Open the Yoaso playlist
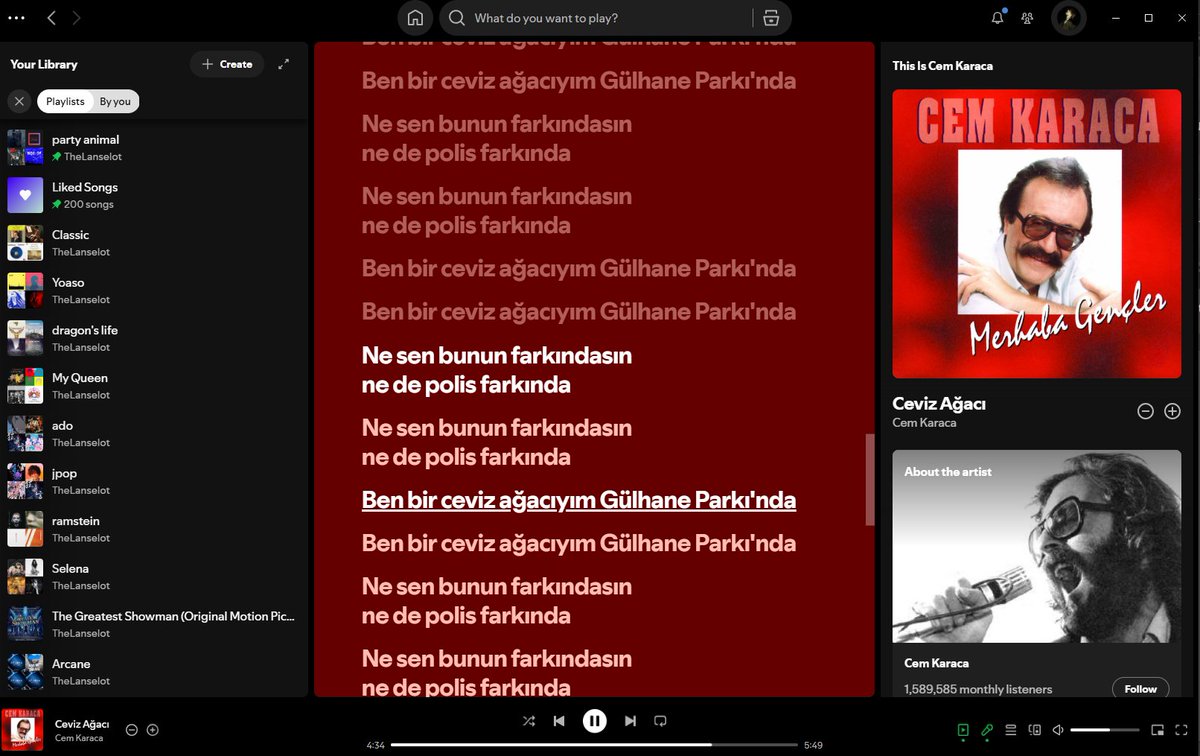This screenshot has width=1200, height=756. click(x=154, y=290)
